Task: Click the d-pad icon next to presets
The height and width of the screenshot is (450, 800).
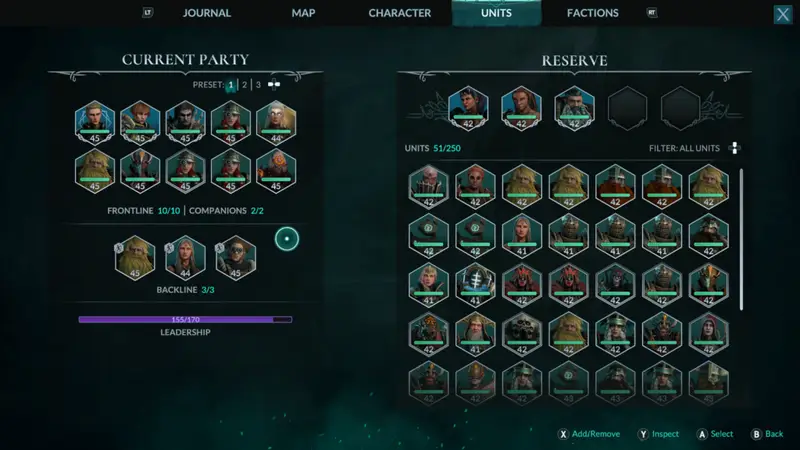Action: (x=274, y=84)
